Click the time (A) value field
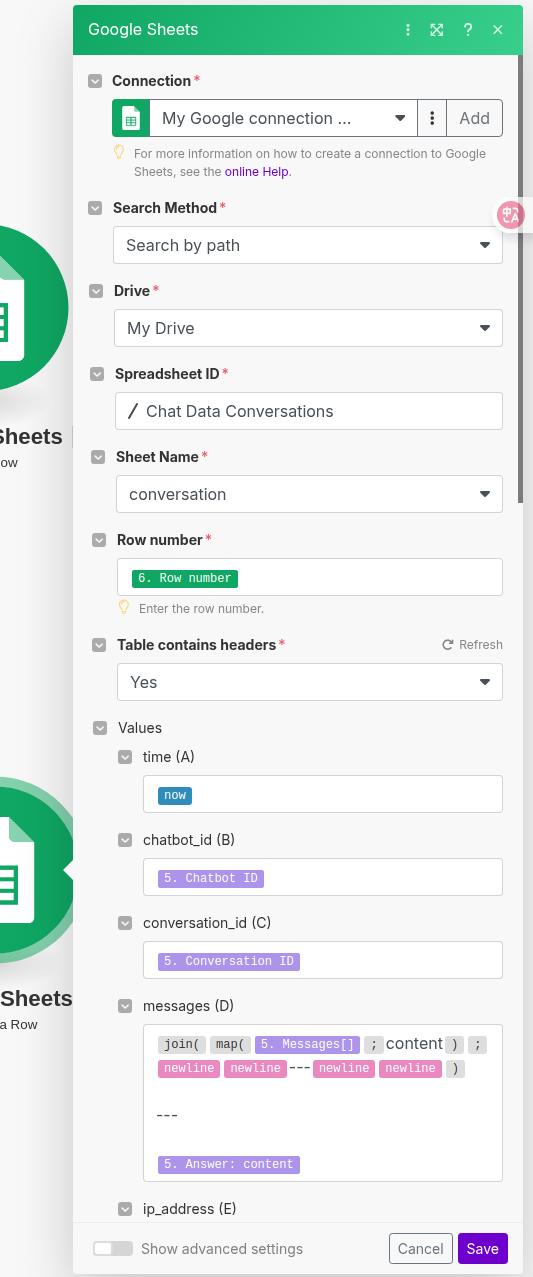Viewport: 533px width, 1277px height. [323, 794]
